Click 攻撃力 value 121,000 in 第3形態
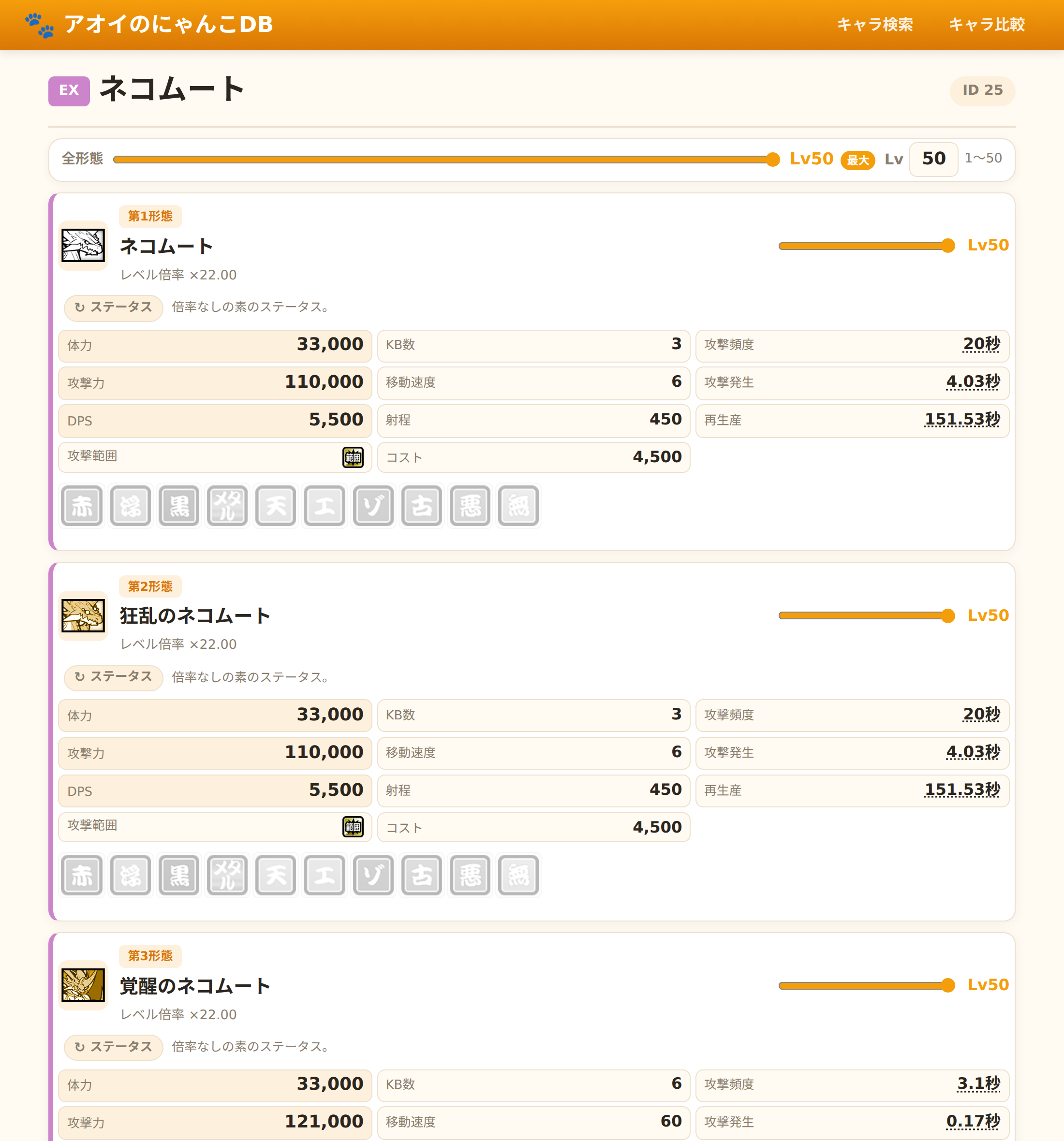The height and width of the screenshot is (1141, 1064). coord(325,1122)
